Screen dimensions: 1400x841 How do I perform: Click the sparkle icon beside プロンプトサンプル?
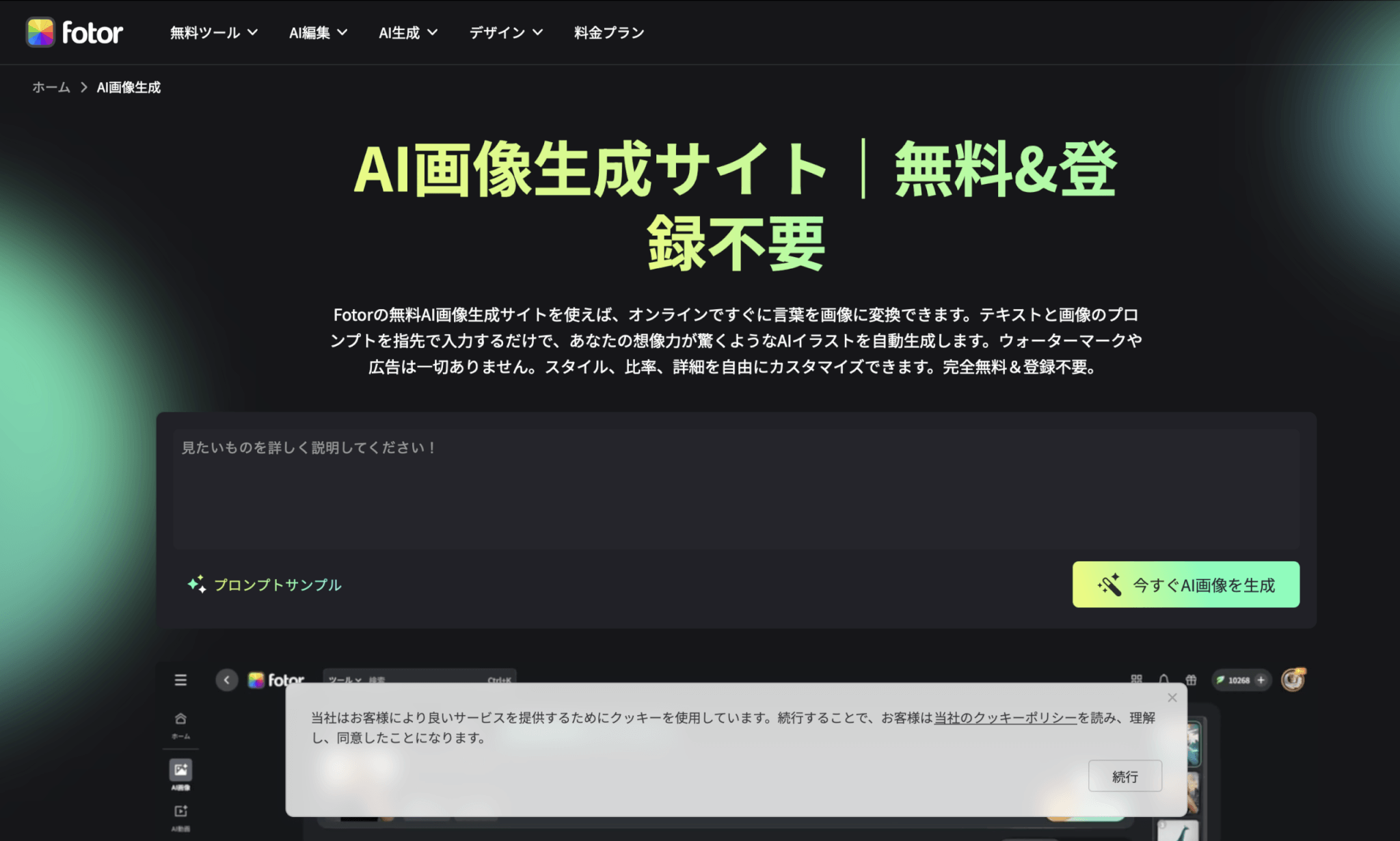(x=197, y=584)
